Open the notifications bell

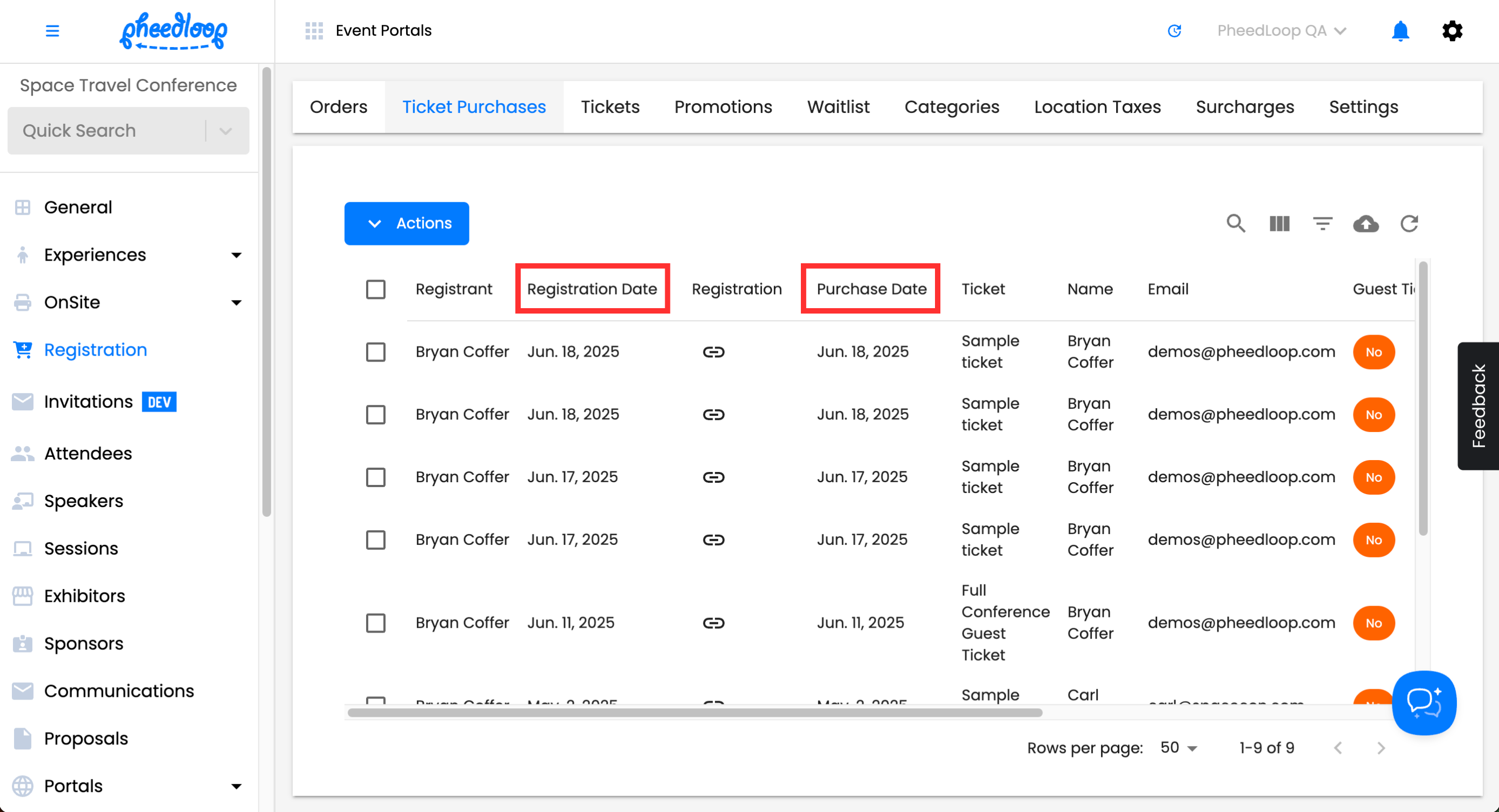pyautogui.click(x=1399, y=31)
